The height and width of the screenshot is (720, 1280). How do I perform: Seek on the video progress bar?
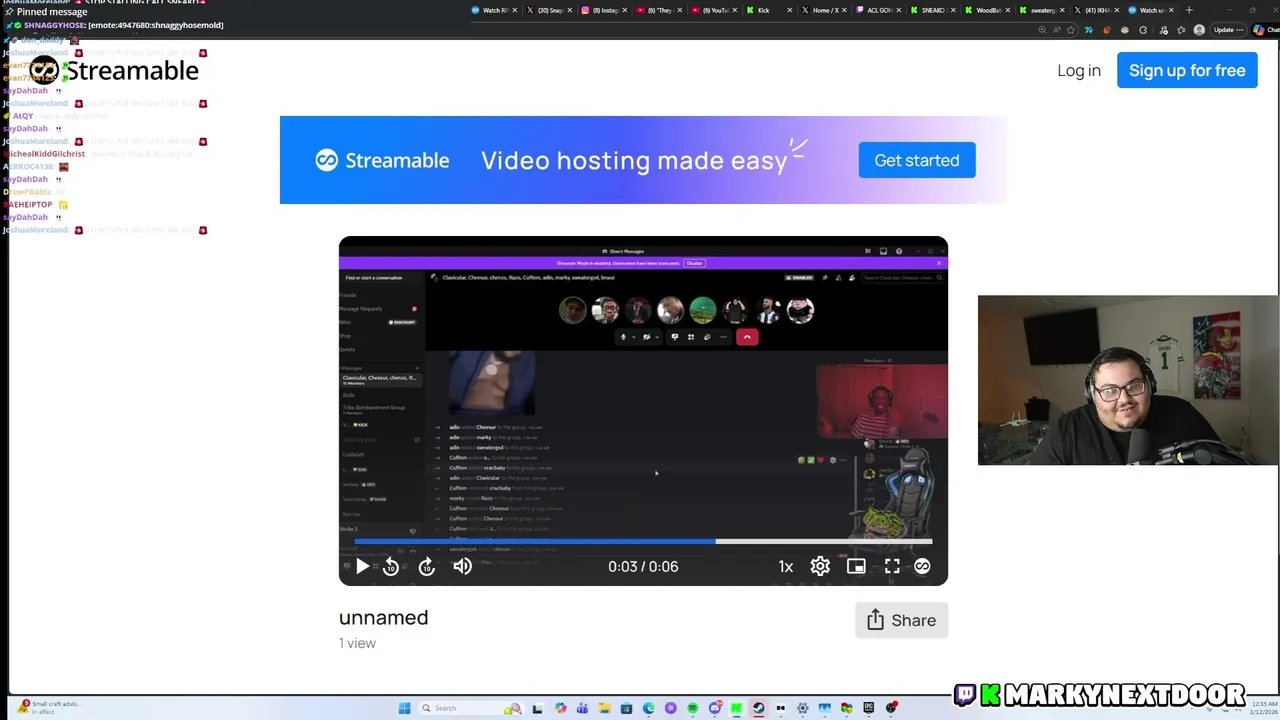(643, 541)
